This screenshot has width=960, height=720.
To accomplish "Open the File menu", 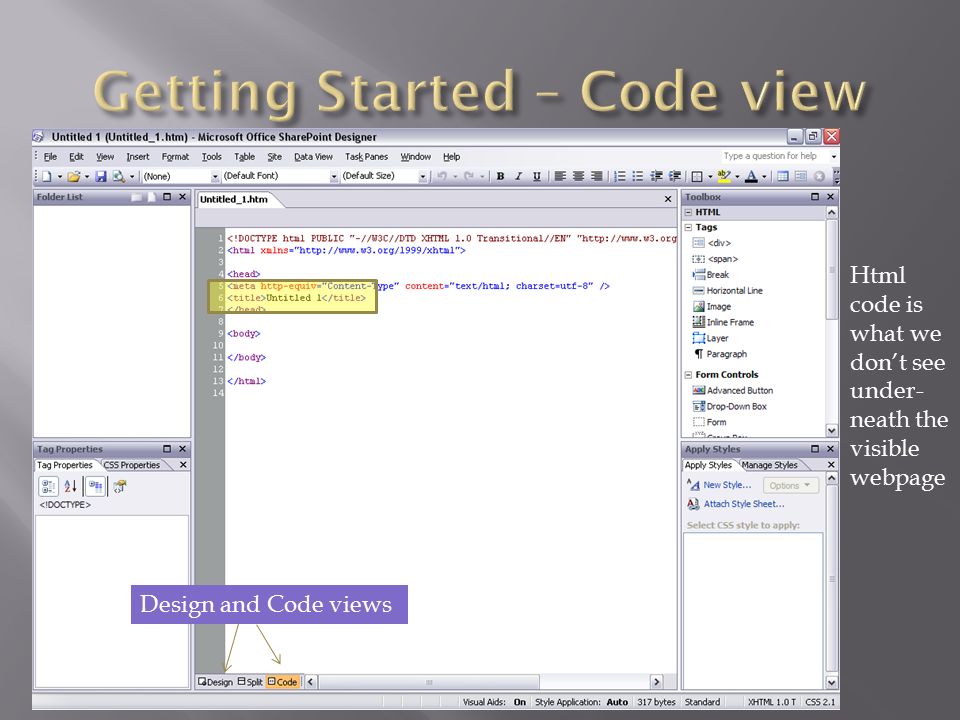I will point(50,157).
